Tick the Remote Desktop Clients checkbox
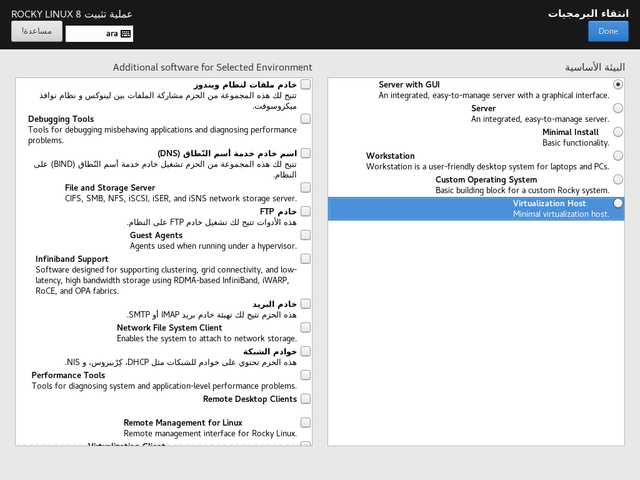This screenshot has height=480, width=640. point(305,399)
